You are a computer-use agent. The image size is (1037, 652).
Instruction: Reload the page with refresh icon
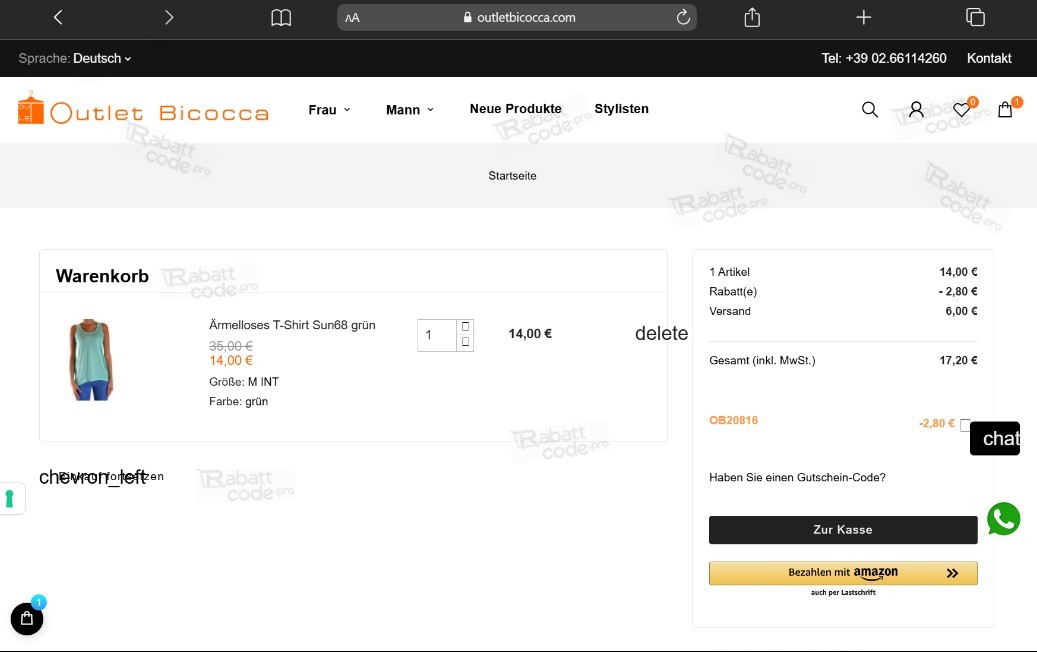683,17
